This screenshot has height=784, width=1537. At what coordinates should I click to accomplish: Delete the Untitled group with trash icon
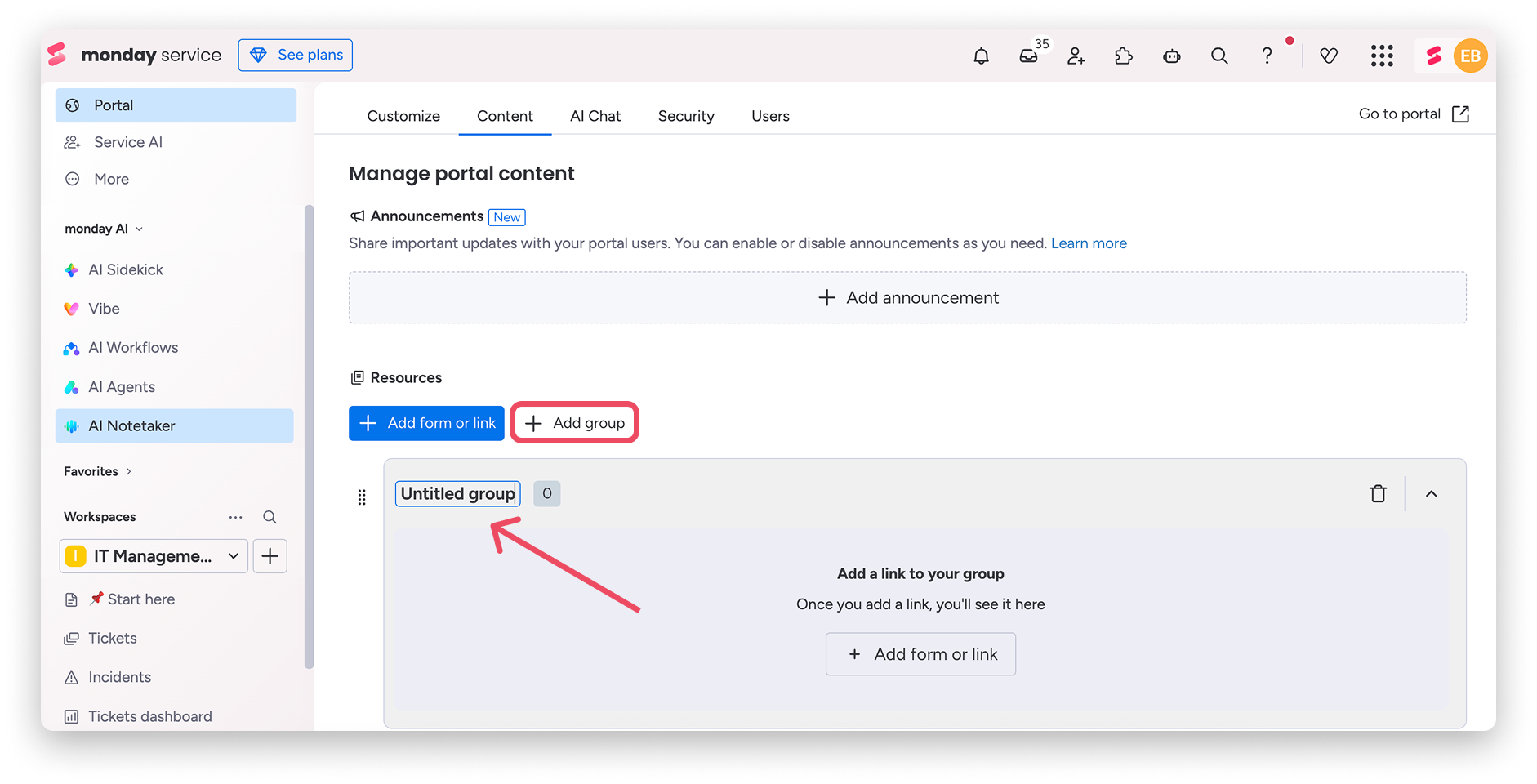1379,493
